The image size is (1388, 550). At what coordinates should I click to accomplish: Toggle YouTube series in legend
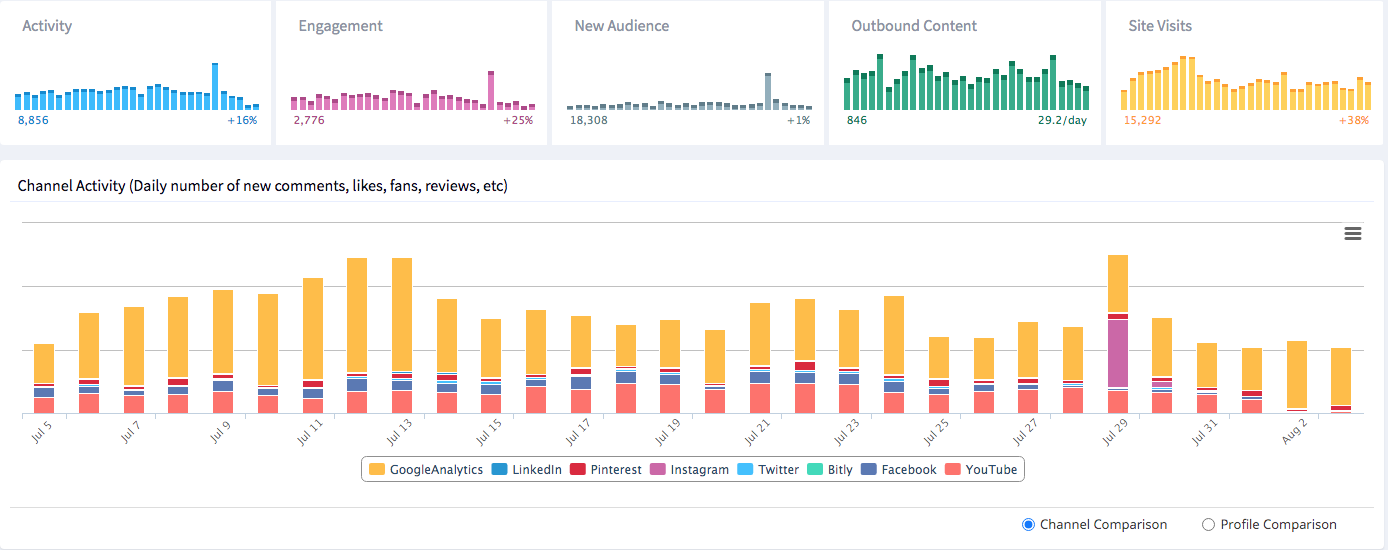pos(981,470)
